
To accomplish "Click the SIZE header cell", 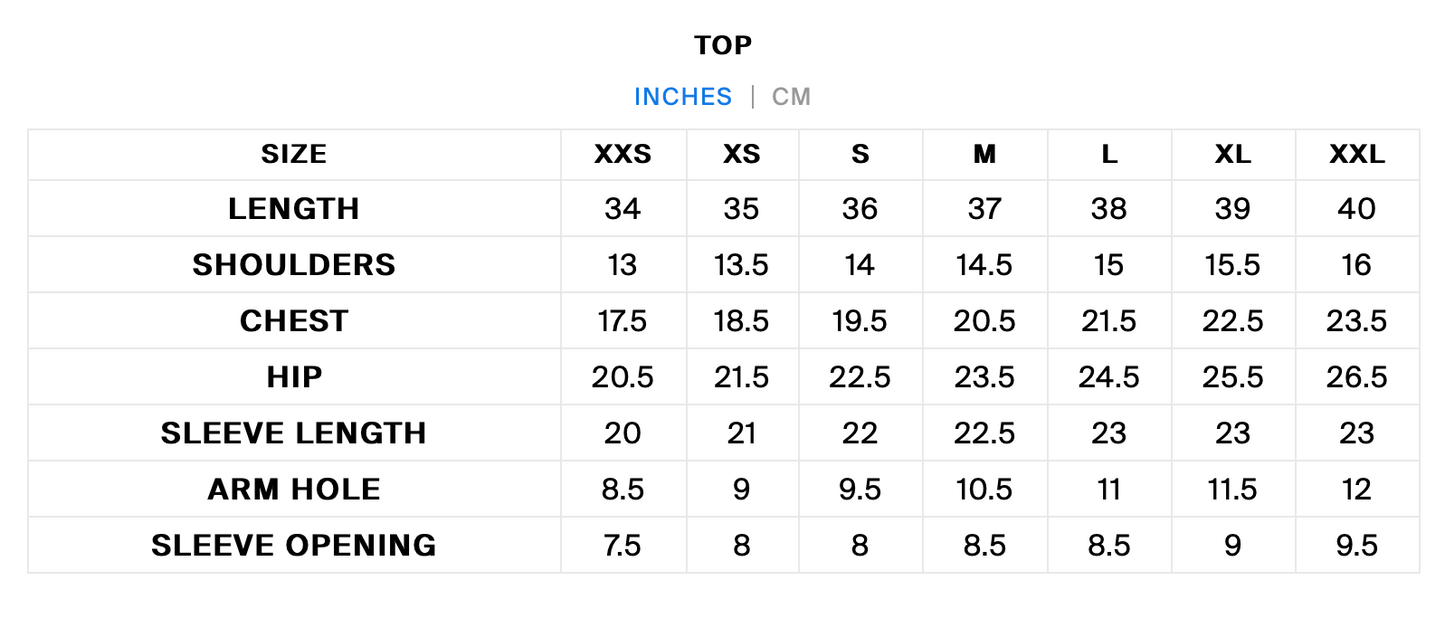I will point(294,154).
